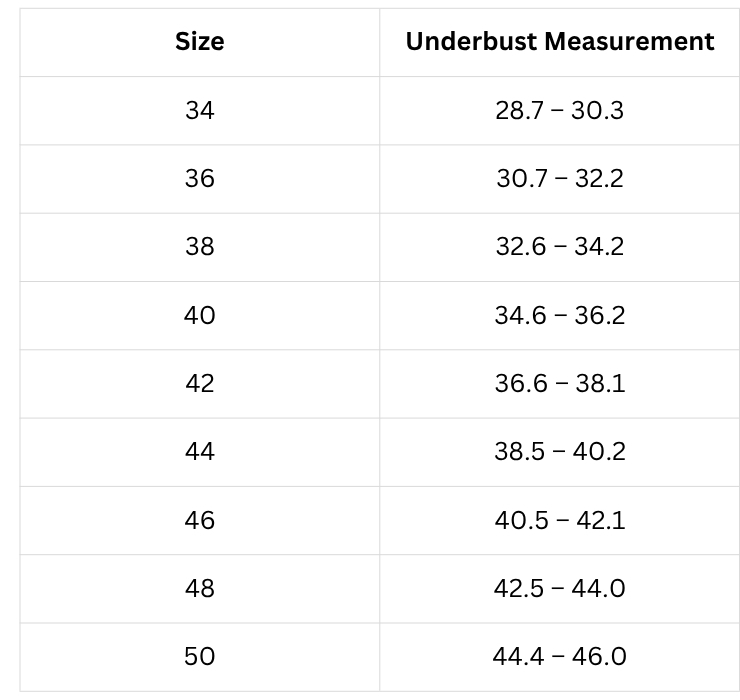The image size is (740, 700).
Task: Click the 34.6 – 36.2 measurement cell
Action: pyautogui.click(x=560, y=315)
